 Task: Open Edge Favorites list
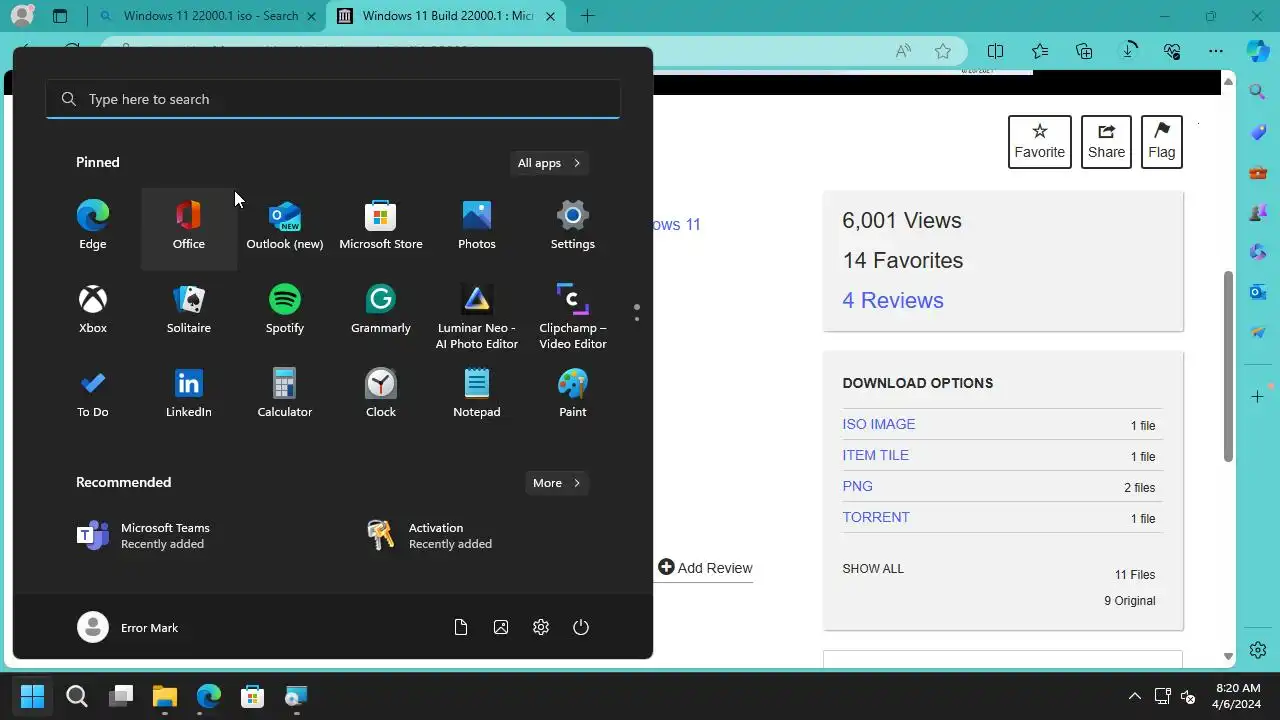1040,51
